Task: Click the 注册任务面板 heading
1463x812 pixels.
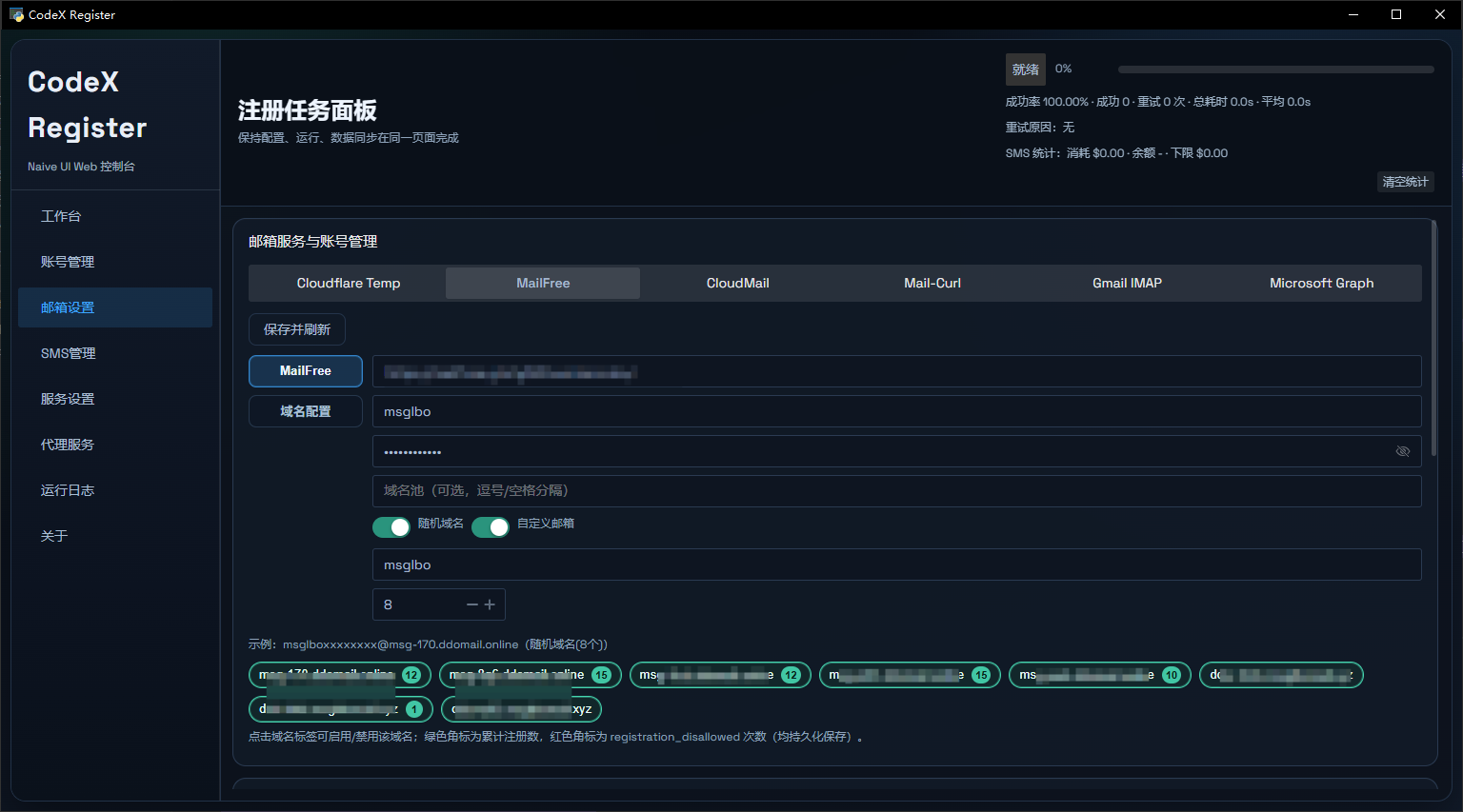Action: pyautogui.click(x=307, y=110)
